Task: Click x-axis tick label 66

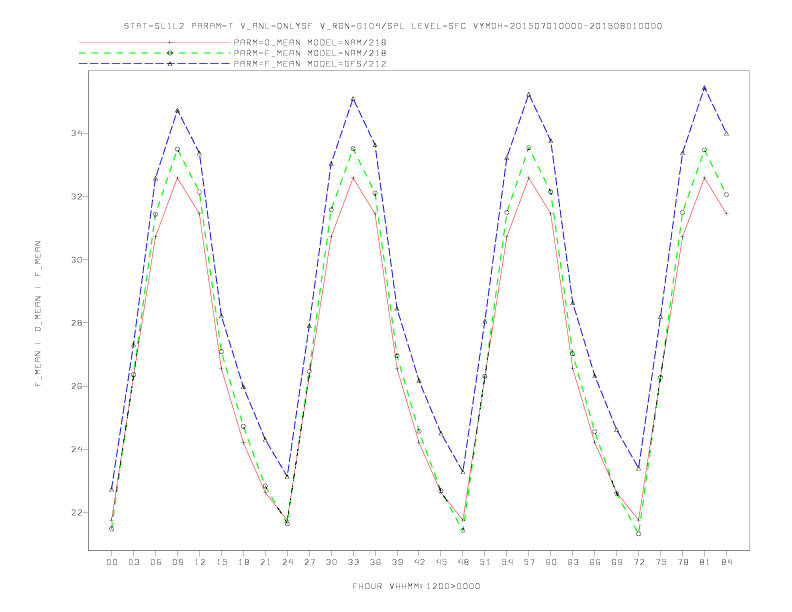Action: 595,562
